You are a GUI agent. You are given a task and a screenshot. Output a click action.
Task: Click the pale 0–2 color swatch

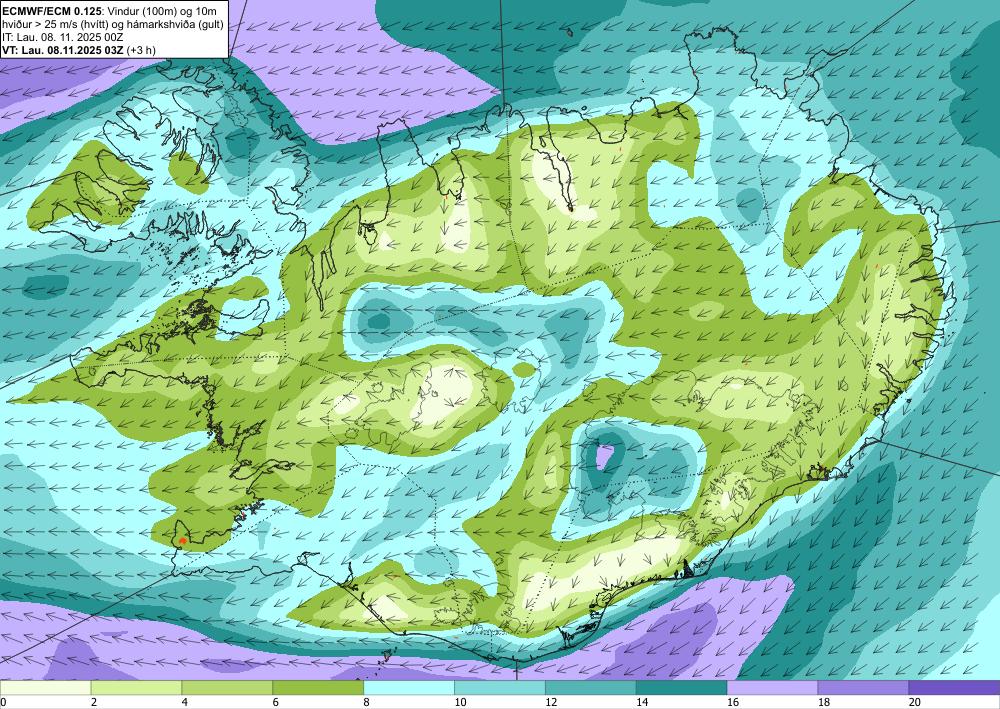[x=45, y=688]
